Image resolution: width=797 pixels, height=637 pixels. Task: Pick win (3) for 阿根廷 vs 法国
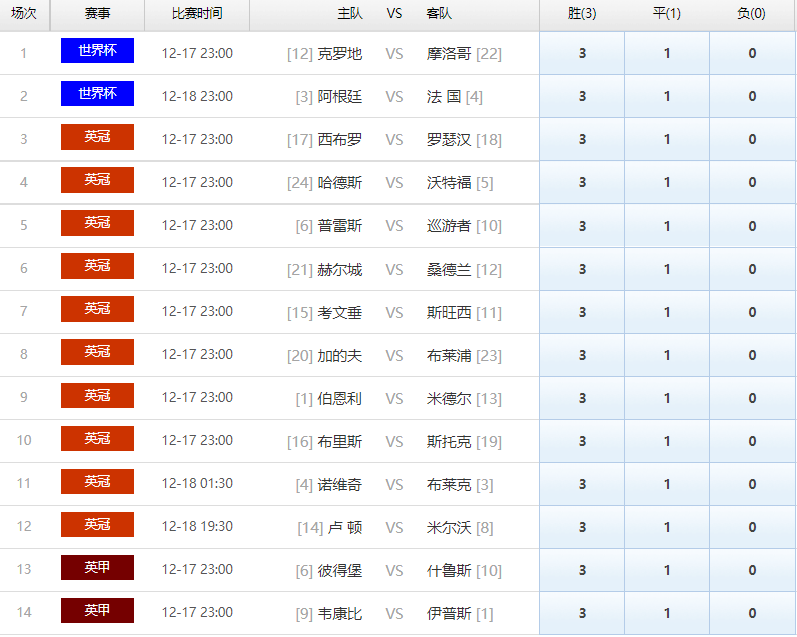coord(582,97)
